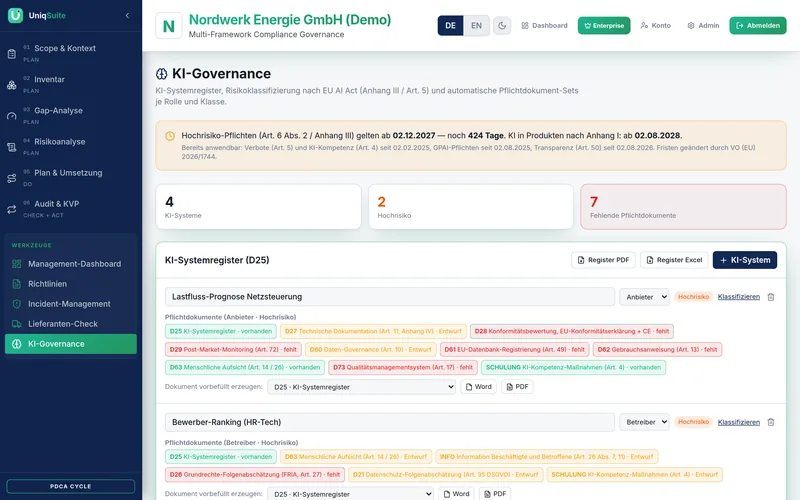Screen dimensions: 800x500
Task: Click the Fehlende Pflichtdokumente card
Action: point(683,207)
